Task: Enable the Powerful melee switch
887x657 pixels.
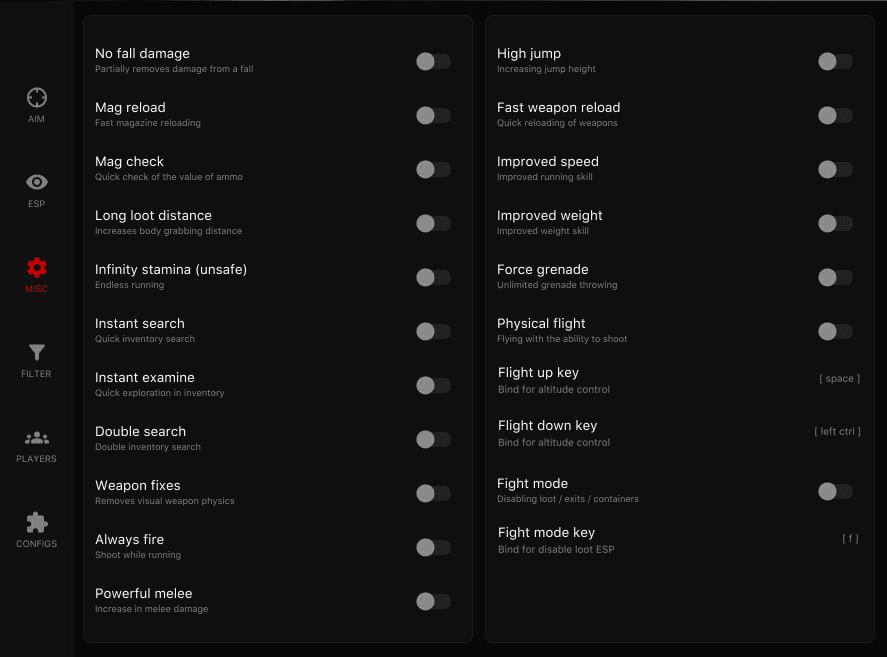Action: [433, 601]
